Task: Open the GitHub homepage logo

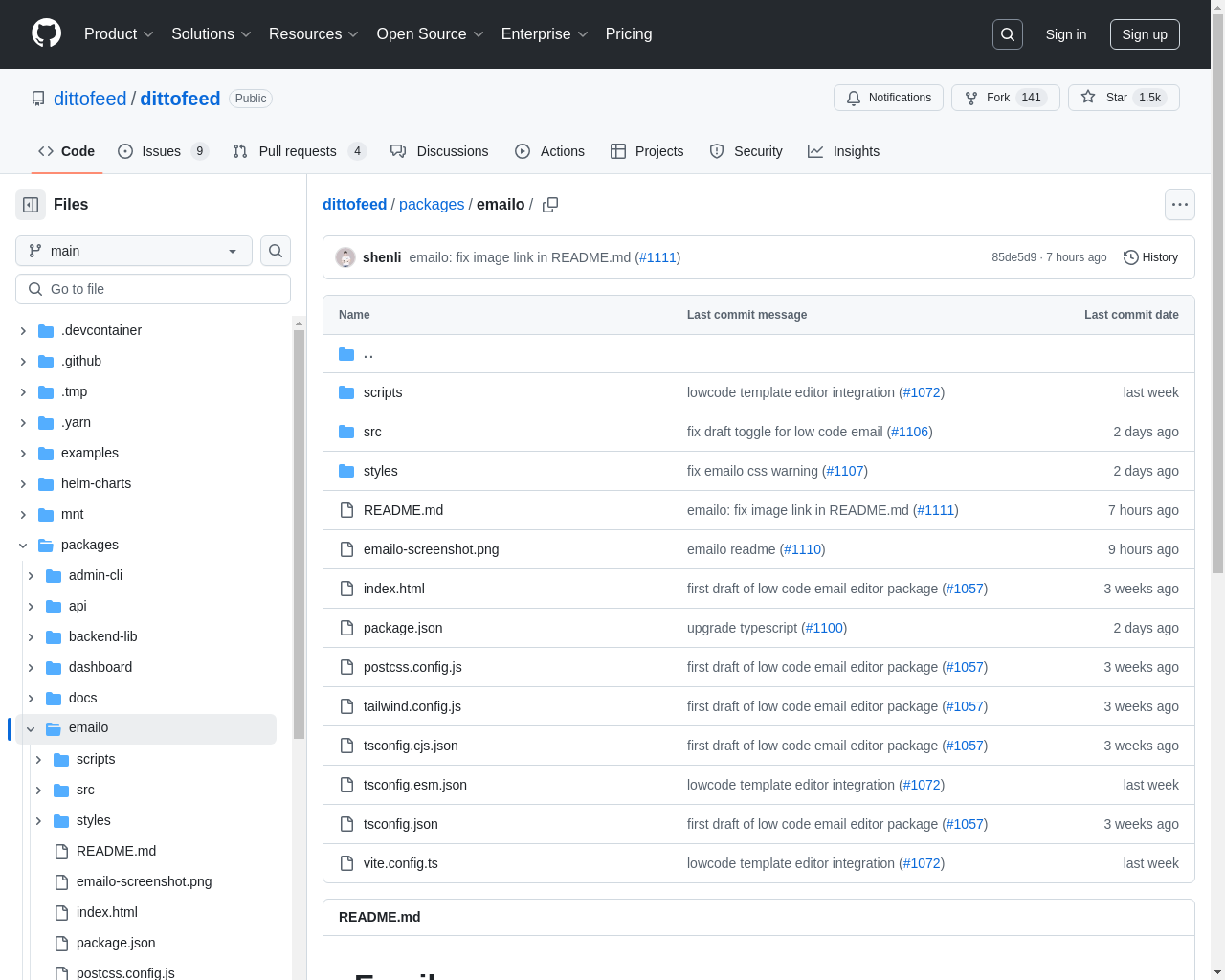Action: click(46, 33)
